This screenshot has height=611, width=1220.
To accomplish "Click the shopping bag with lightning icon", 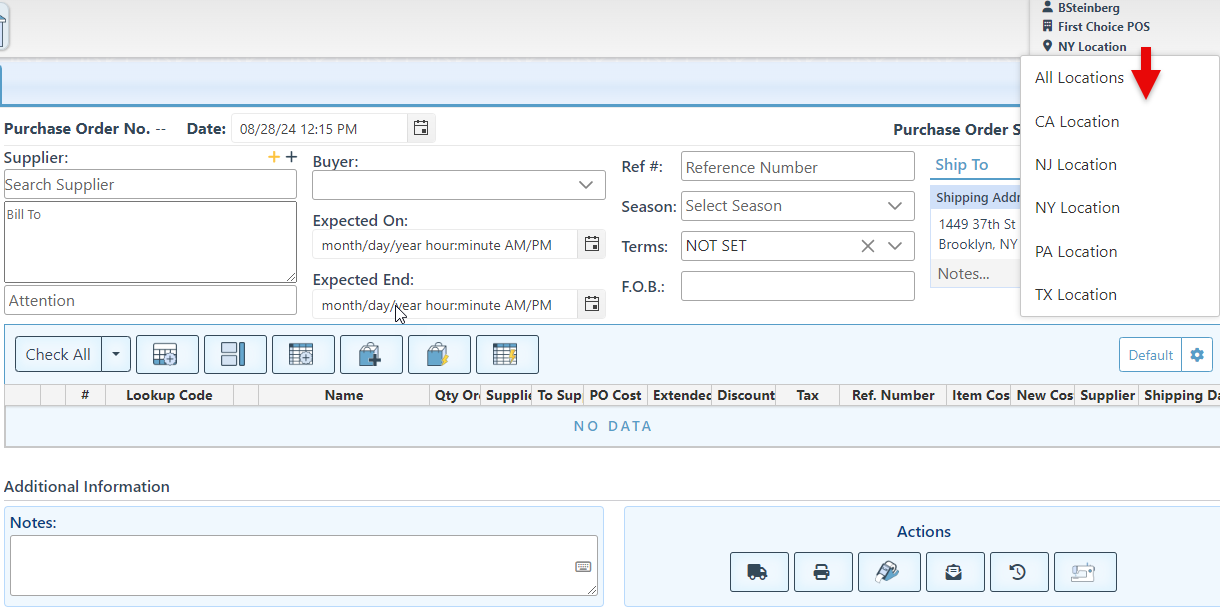I will click(439, 354).
